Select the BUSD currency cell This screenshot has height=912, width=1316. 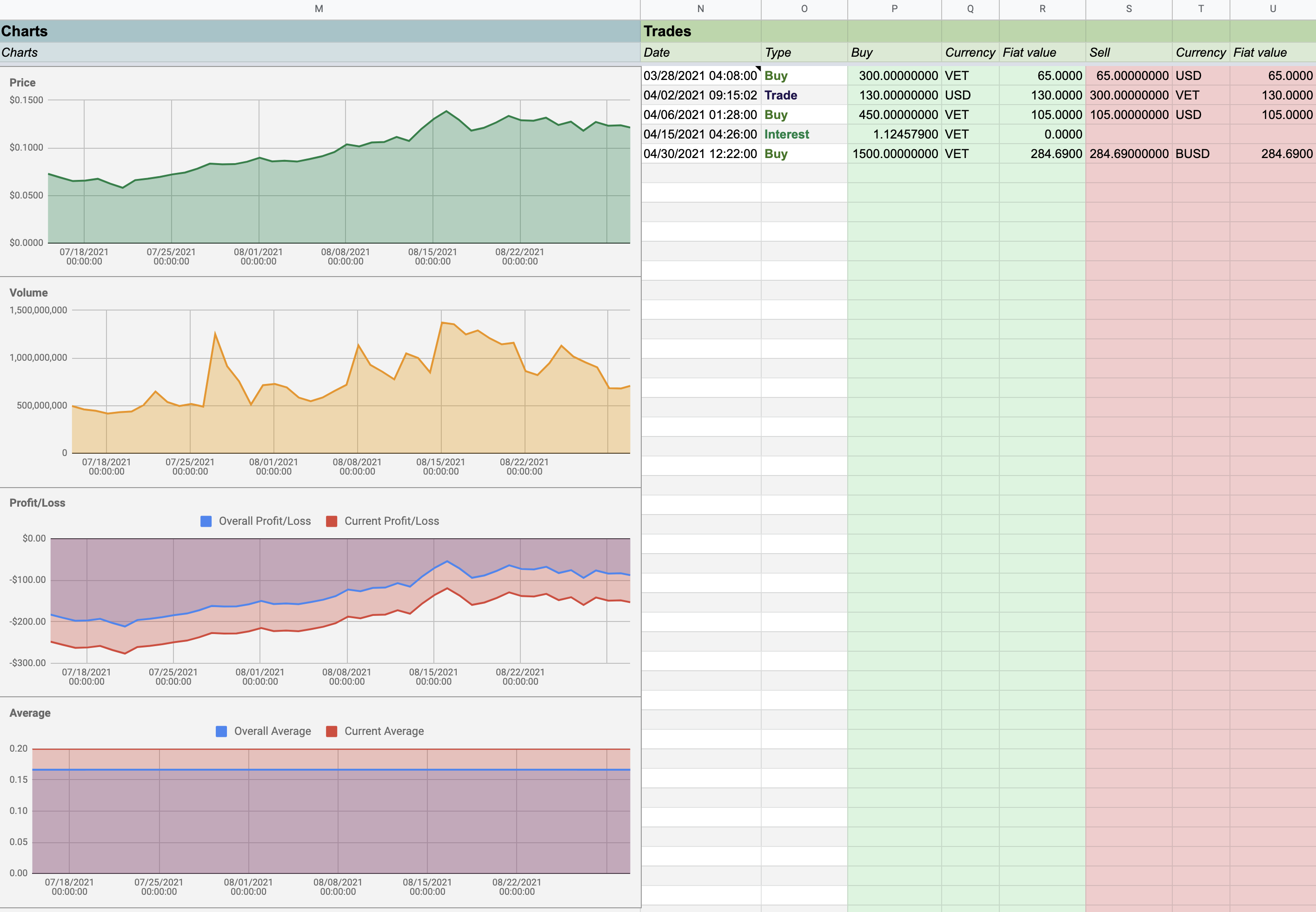coord(1200,154)
